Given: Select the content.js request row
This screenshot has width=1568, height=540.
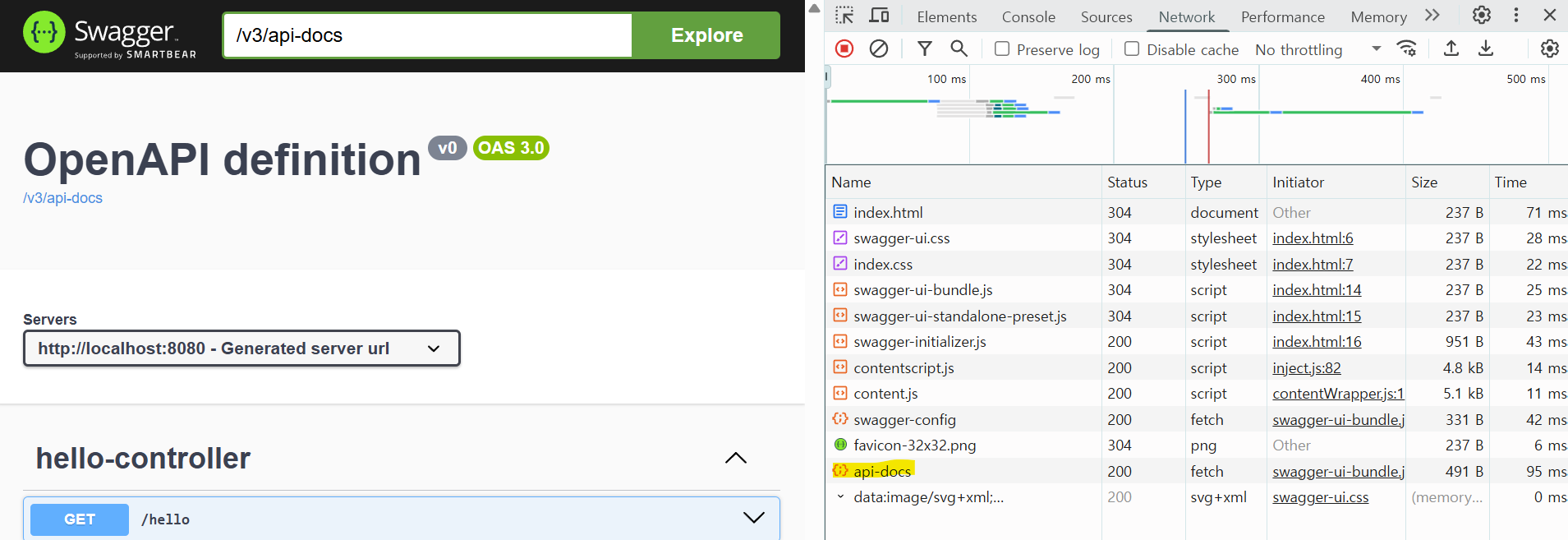Looking at the screenshot, I should [1197, 394].
